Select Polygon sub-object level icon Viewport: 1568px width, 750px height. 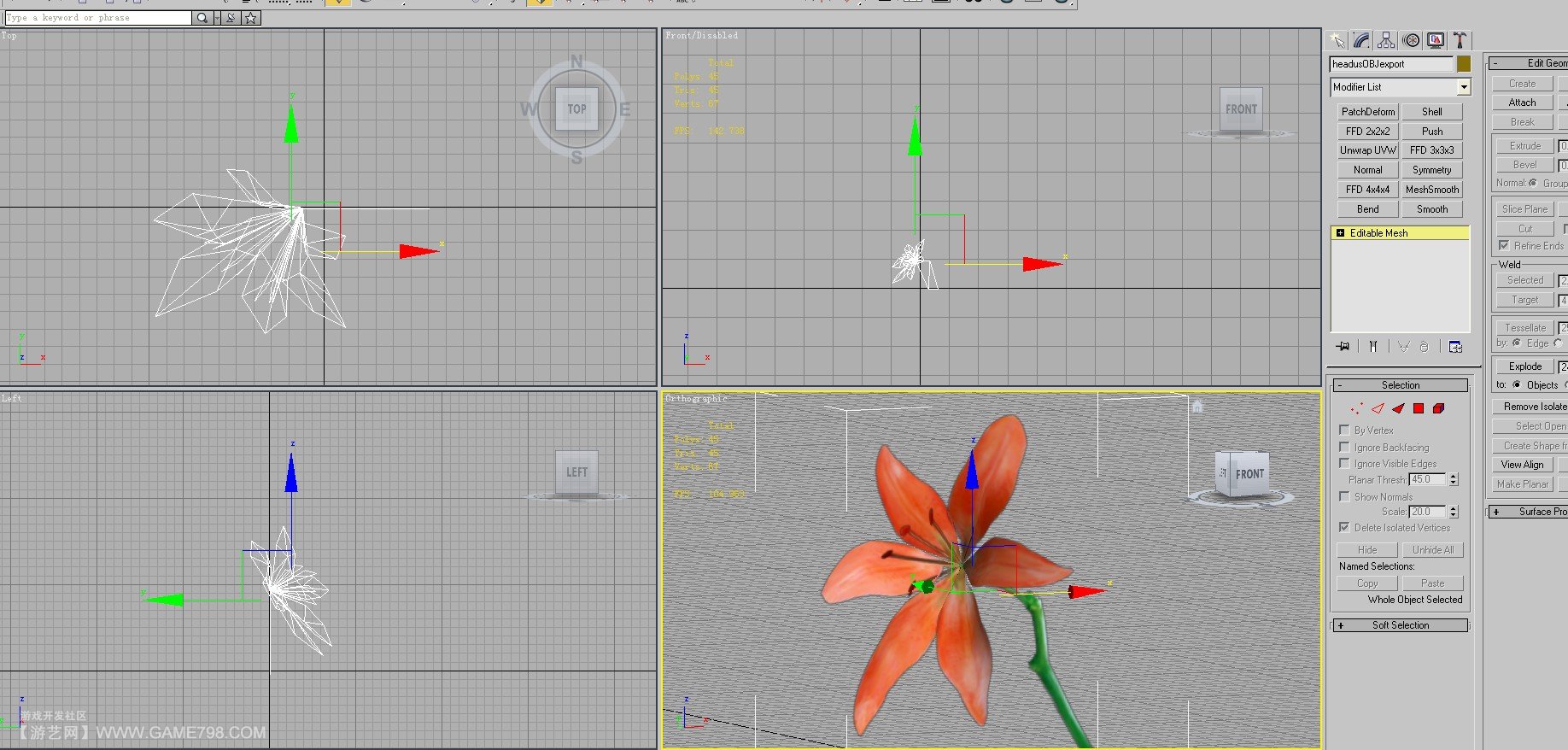tap(1419, 408)
